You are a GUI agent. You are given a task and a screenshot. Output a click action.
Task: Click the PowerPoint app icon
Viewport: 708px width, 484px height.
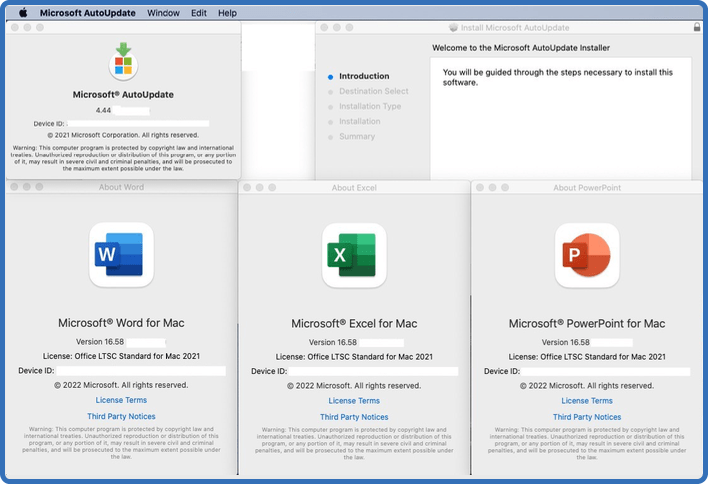click(587, 255)
